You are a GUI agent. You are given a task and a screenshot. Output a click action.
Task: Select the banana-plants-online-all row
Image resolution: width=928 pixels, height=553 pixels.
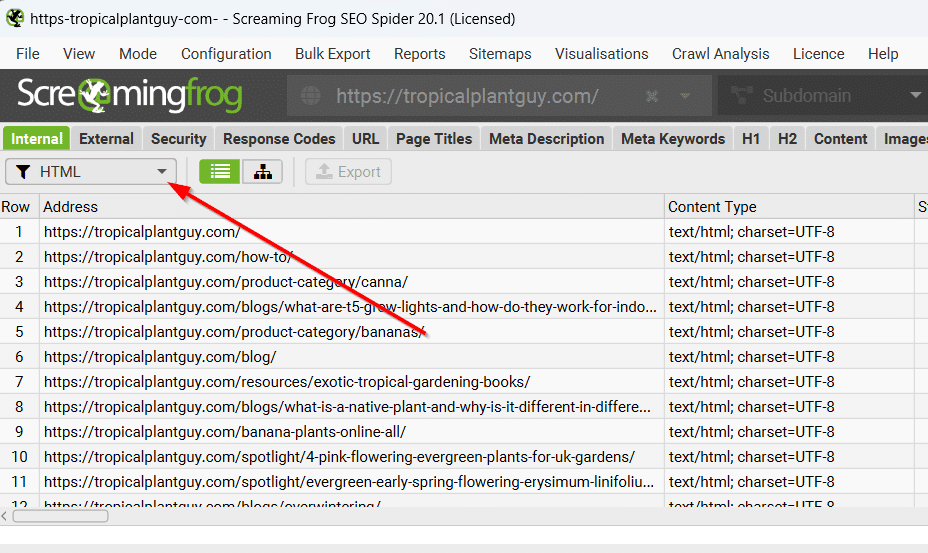[352, 432]
